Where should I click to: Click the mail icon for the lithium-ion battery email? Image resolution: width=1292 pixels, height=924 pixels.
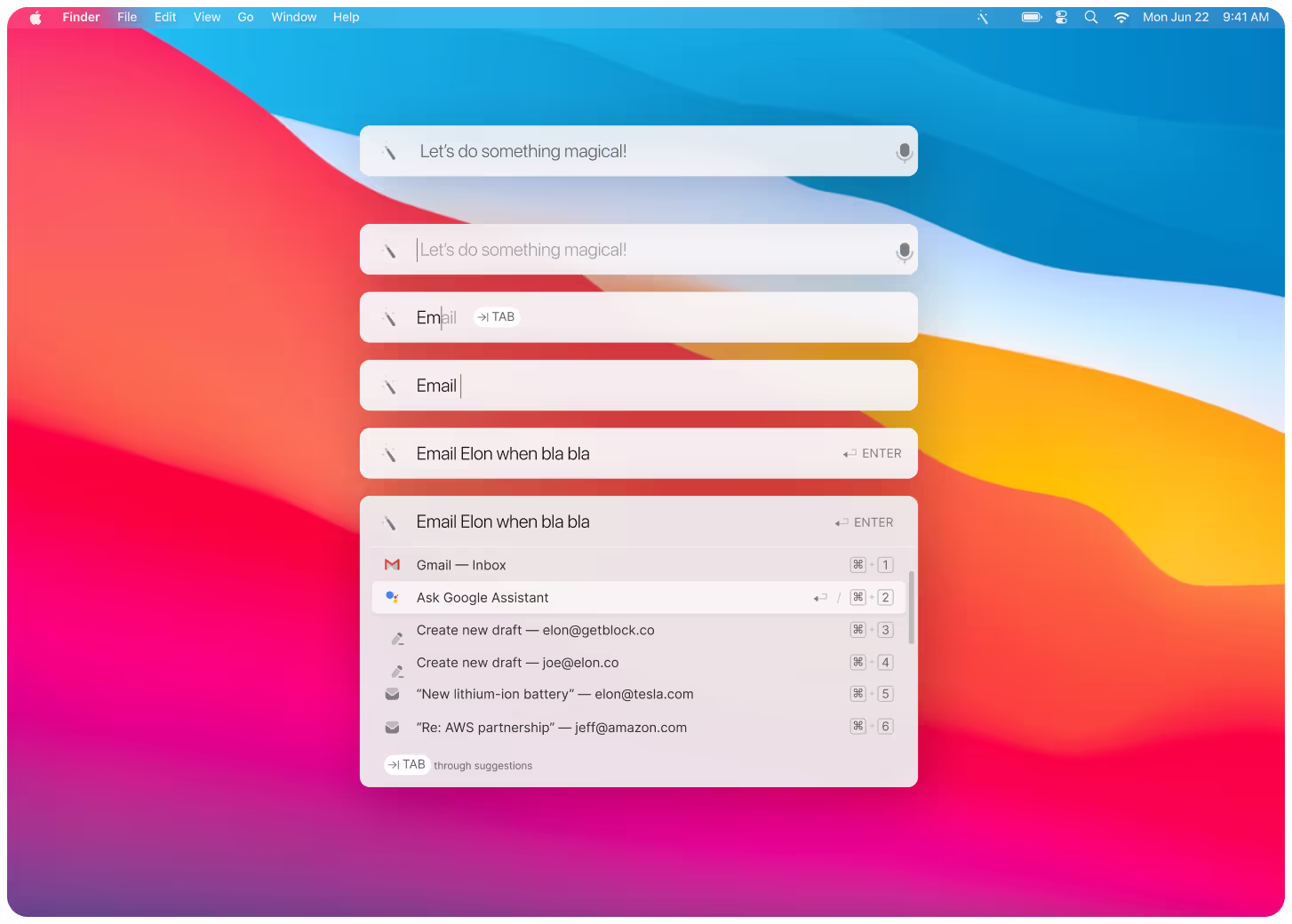392,694
